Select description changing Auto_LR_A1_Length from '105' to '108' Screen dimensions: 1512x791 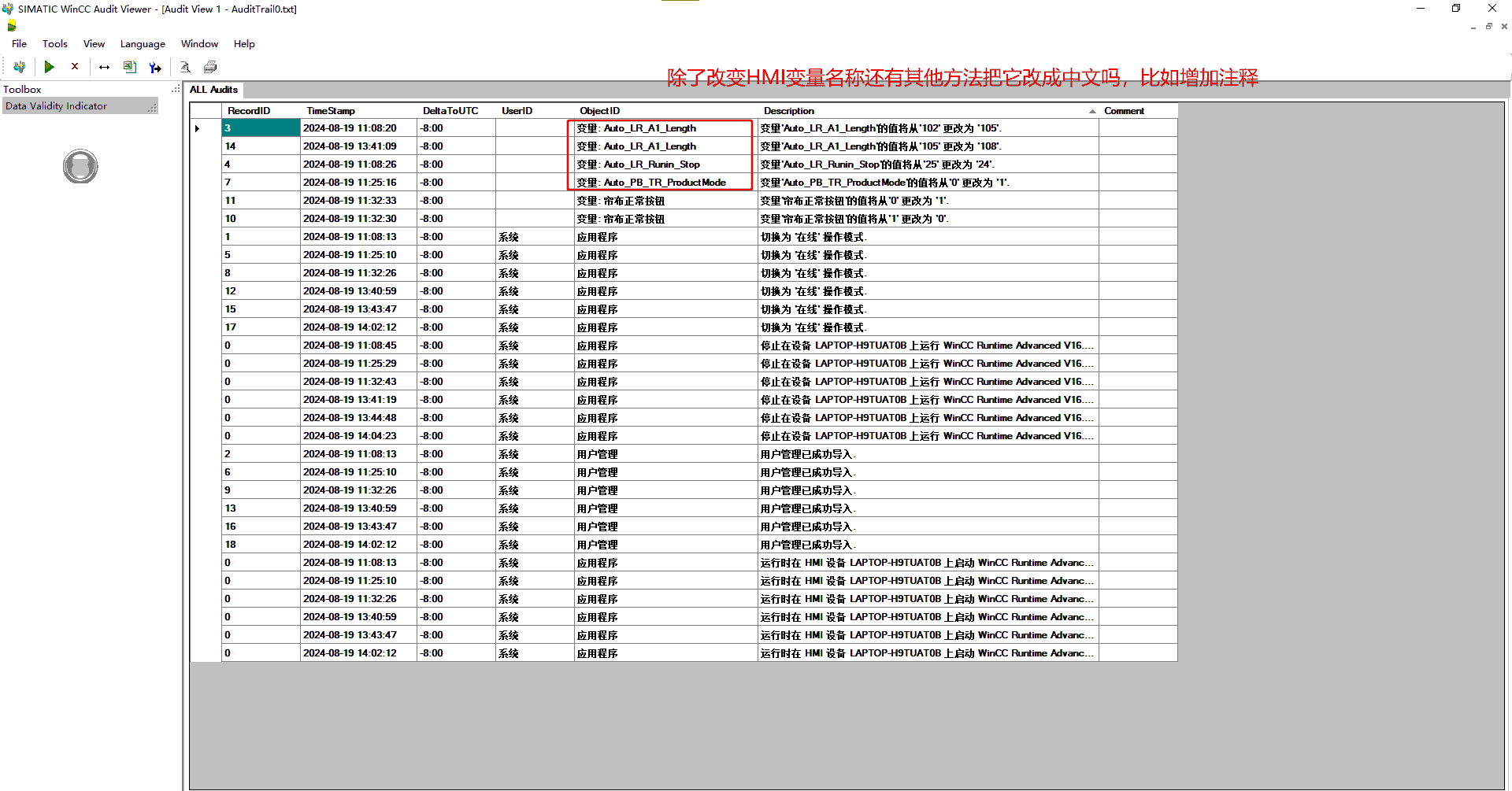pos(928,146)
